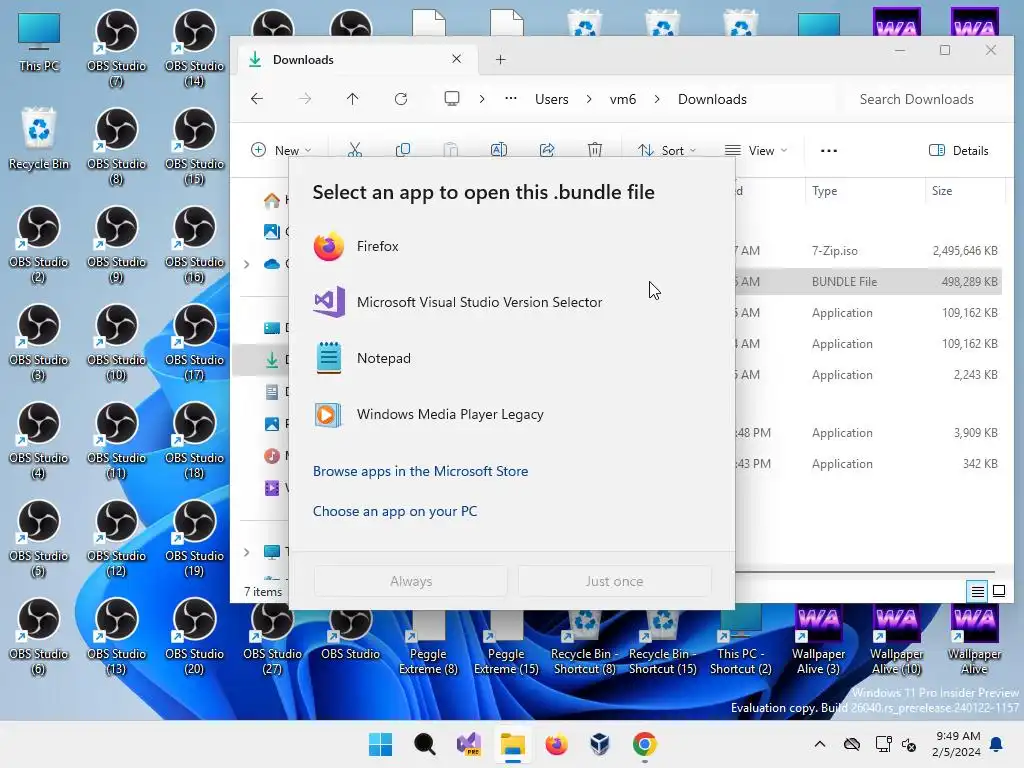This screenshot has width=1024, height=768.
Task: Open the Home item in navigation pane
Action: (272, 200)
